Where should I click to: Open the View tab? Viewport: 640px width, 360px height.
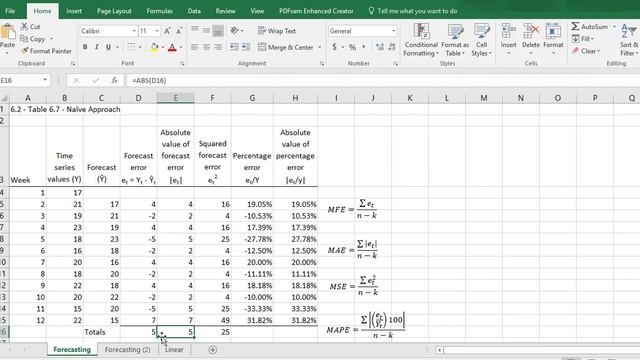[257, 11]
